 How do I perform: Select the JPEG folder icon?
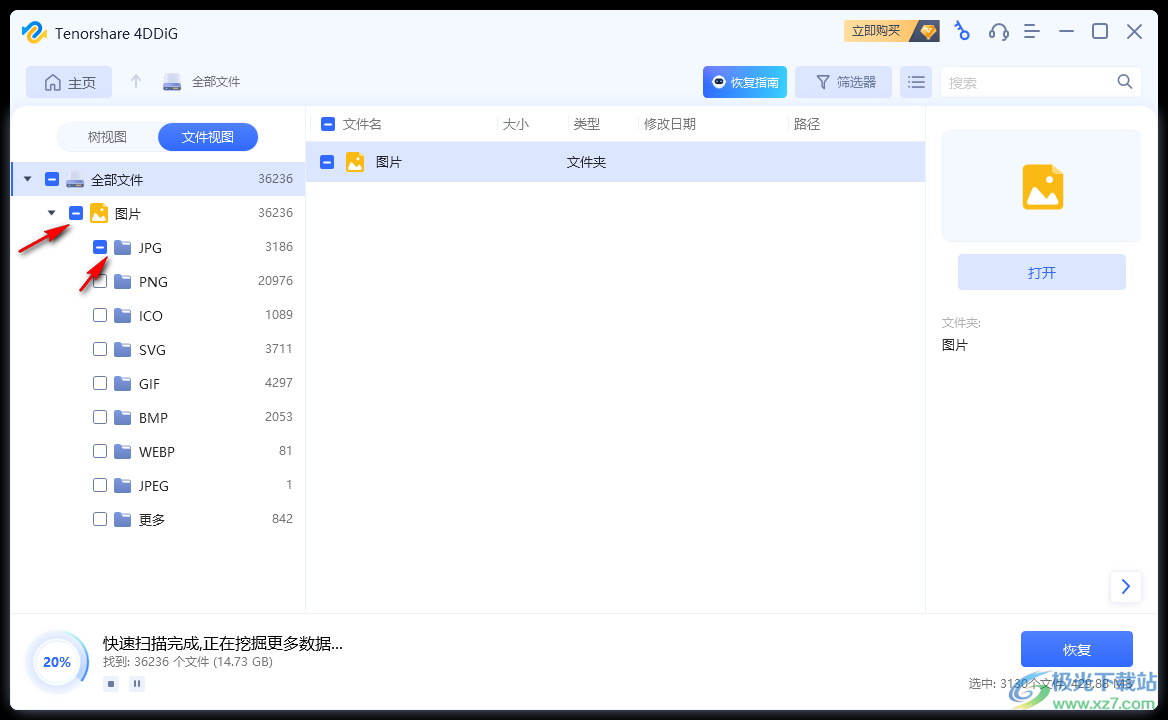pyautogui.click(x=123, y=485)
